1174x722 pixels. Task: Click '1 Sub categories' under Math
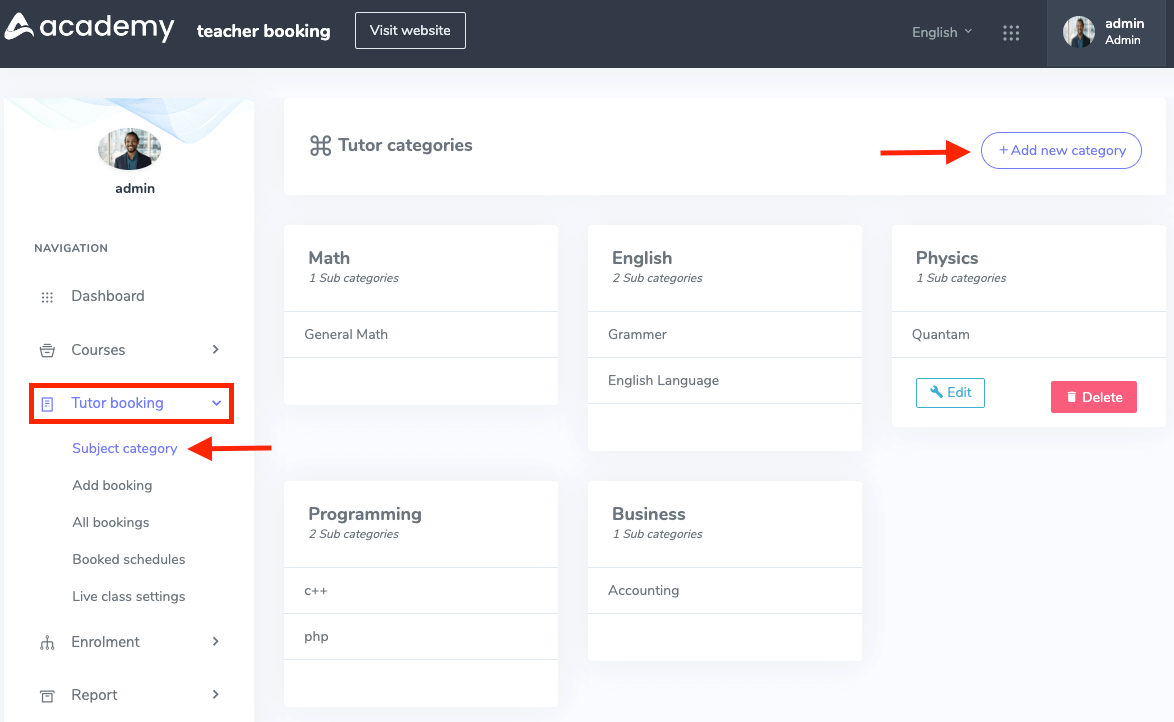354,278
